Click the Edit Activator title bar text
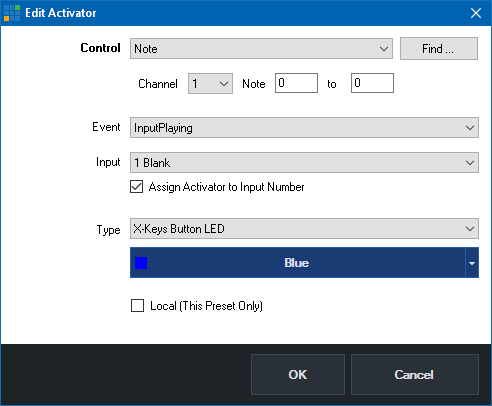 (x=61, y=13)
